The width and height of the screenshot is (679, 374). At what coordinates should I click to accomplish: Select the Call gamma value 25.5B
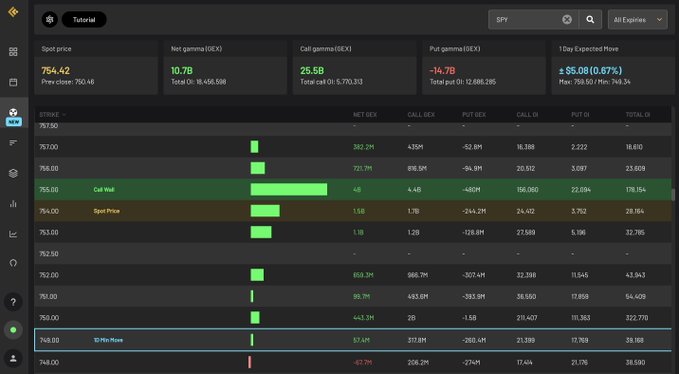click(x=312, y=71)
